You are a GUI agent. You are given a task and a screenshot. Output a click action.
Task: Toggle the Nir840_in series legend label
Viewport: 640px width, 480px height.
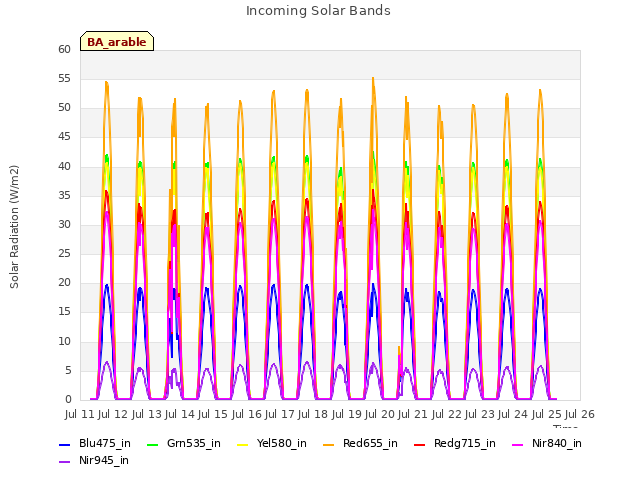[557, 443]
